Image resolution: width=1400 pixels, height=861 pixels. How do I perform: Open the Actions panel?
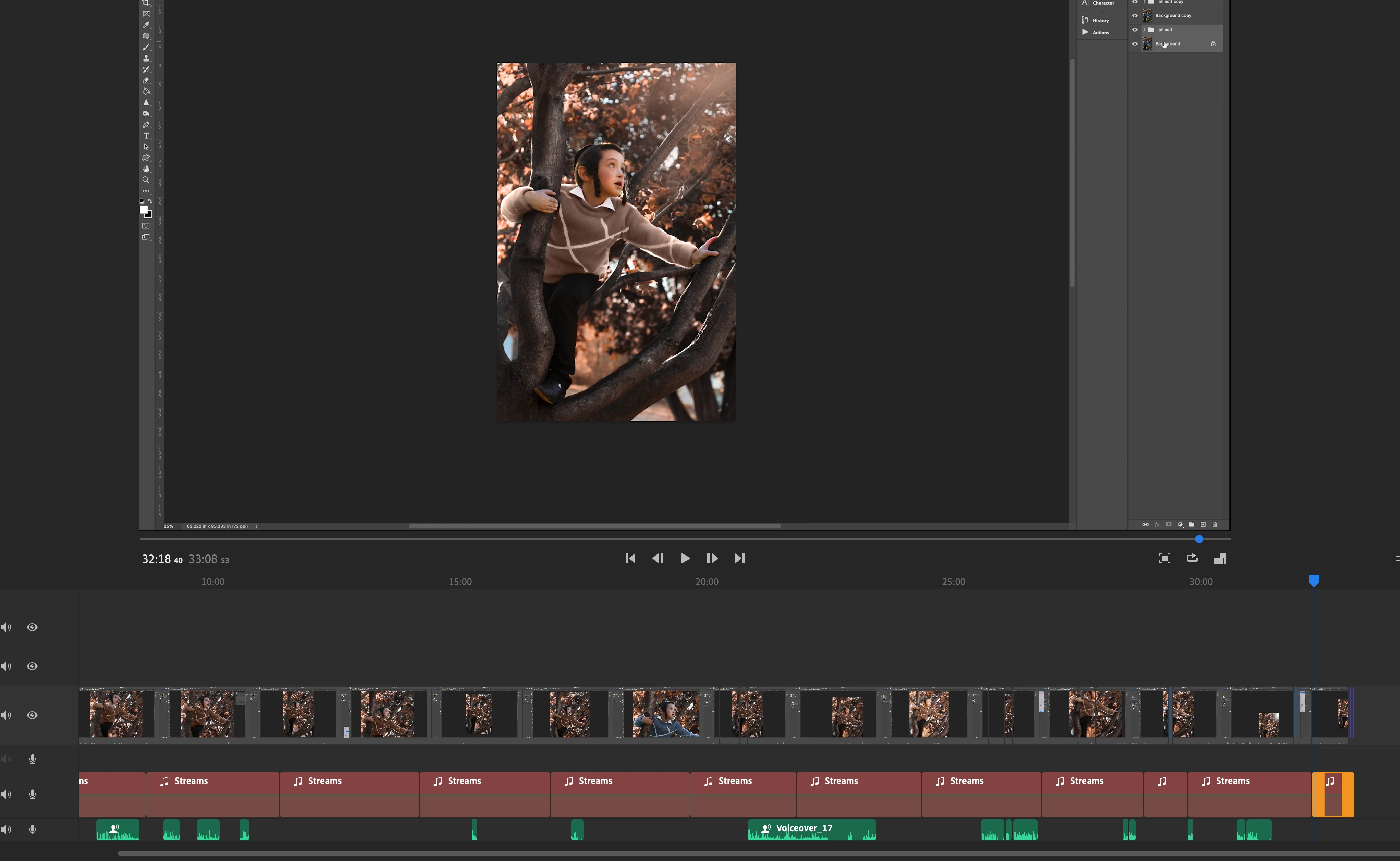[x=1100, y=33]
